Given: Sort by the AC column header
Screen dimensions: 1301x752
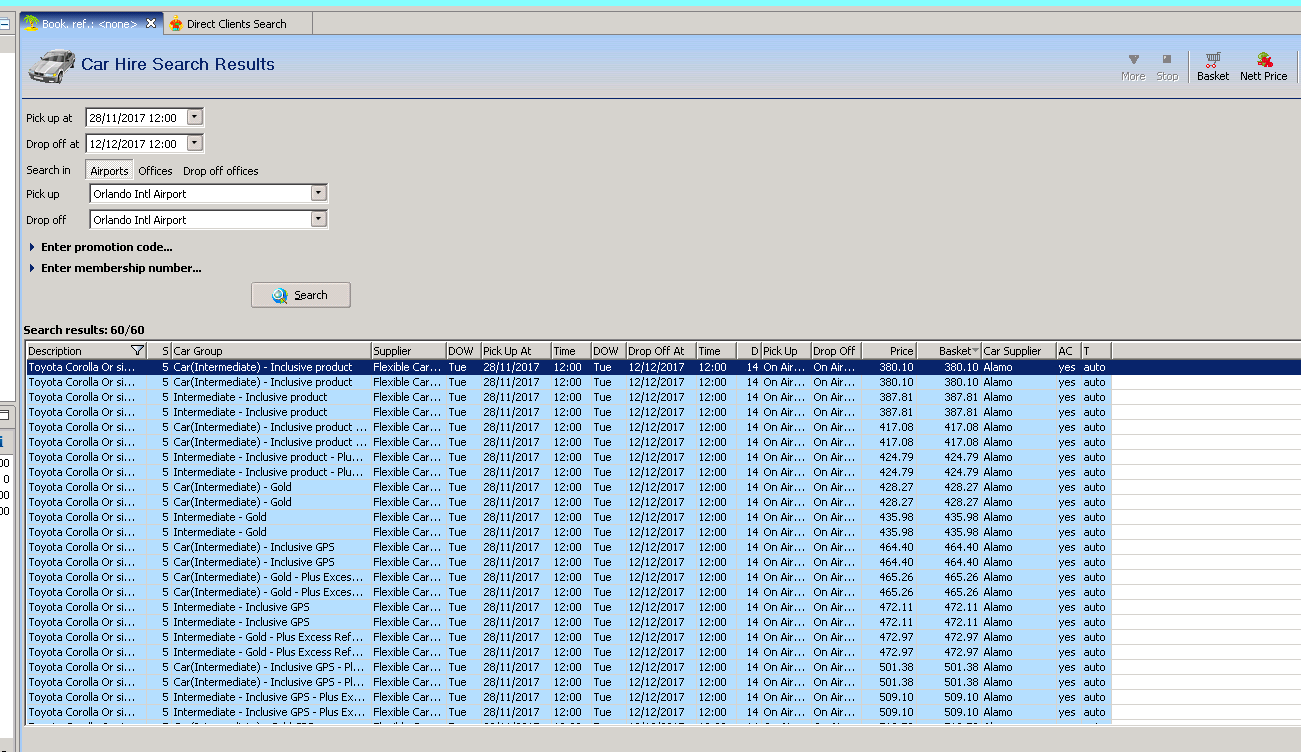Looking at the screenshot, I should coord(1068,351).
